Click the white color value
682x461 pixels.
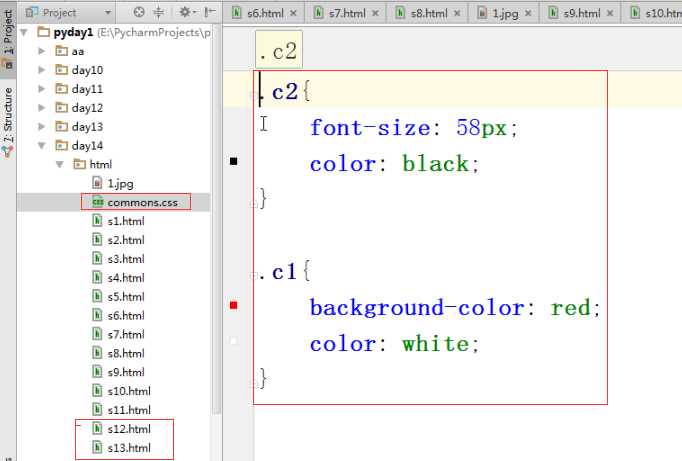[435, 344]
